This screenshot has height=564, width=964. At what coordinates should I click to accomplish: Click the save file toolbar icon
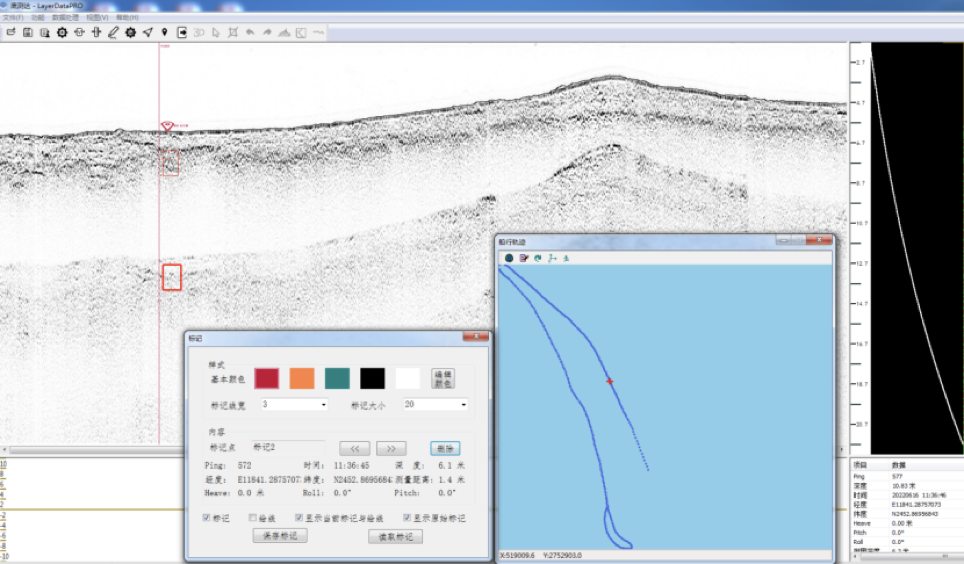click(28, 32)
